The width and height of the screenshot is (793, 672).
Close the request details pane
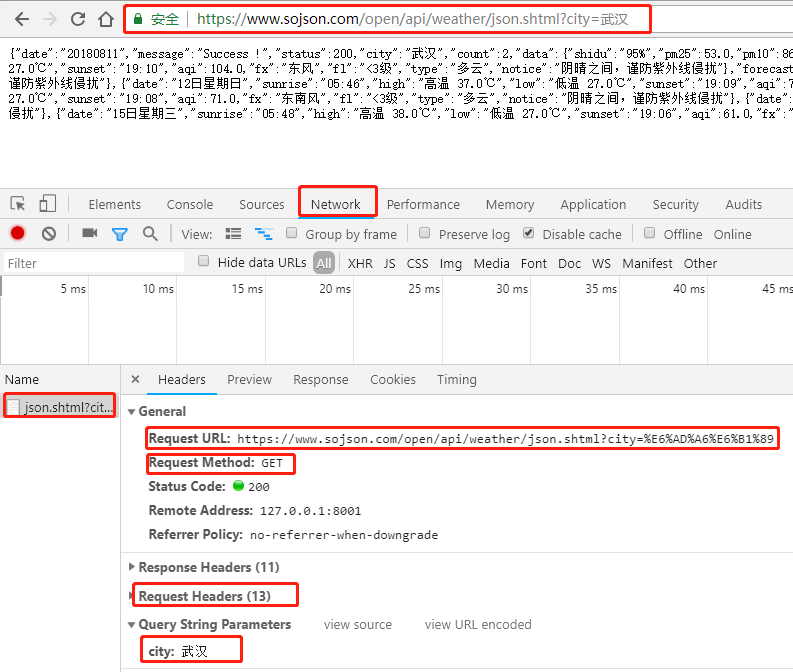point(135,379)
